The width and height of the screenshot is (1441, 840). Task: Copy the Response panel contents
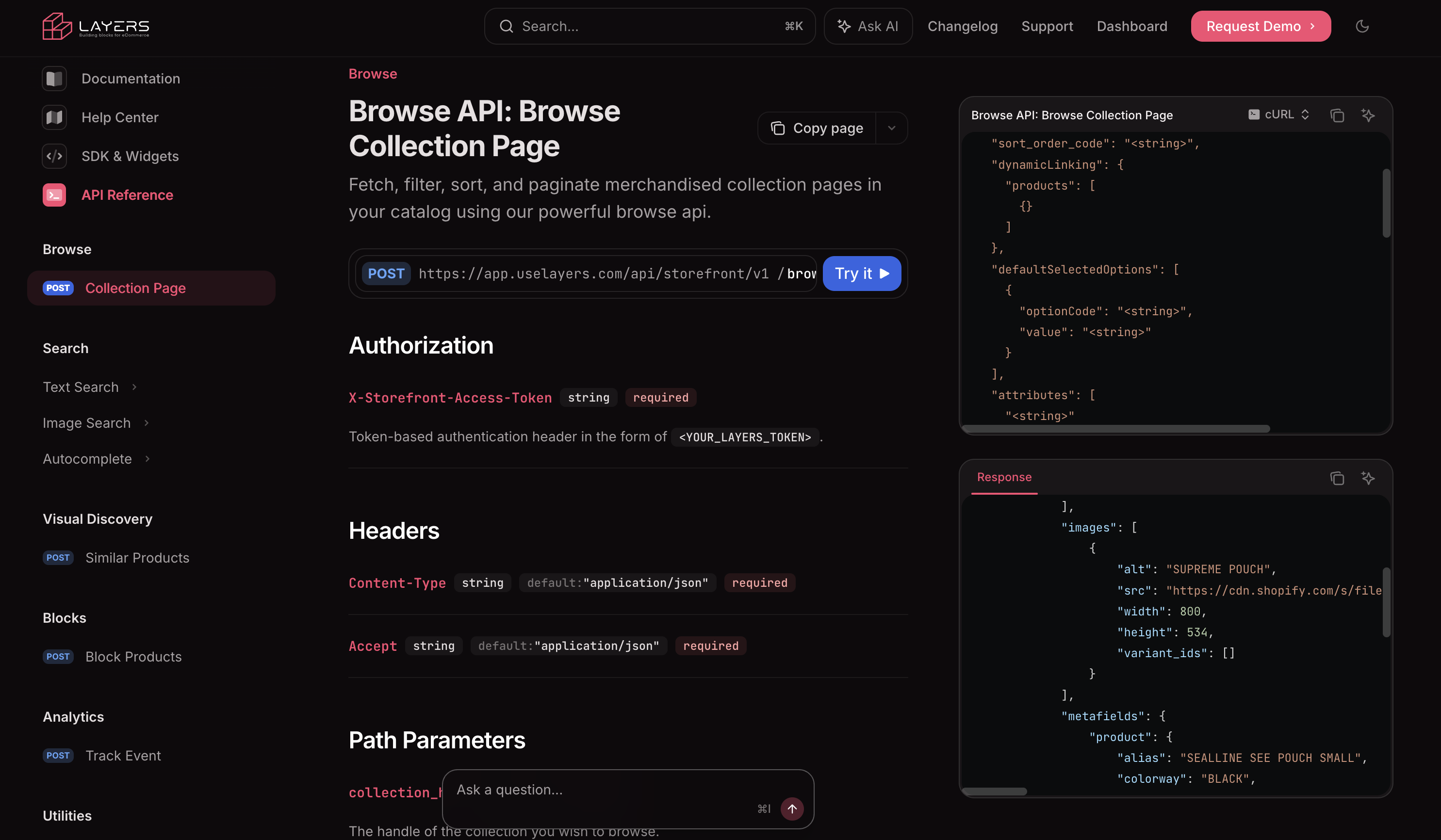pos(1338,478)
